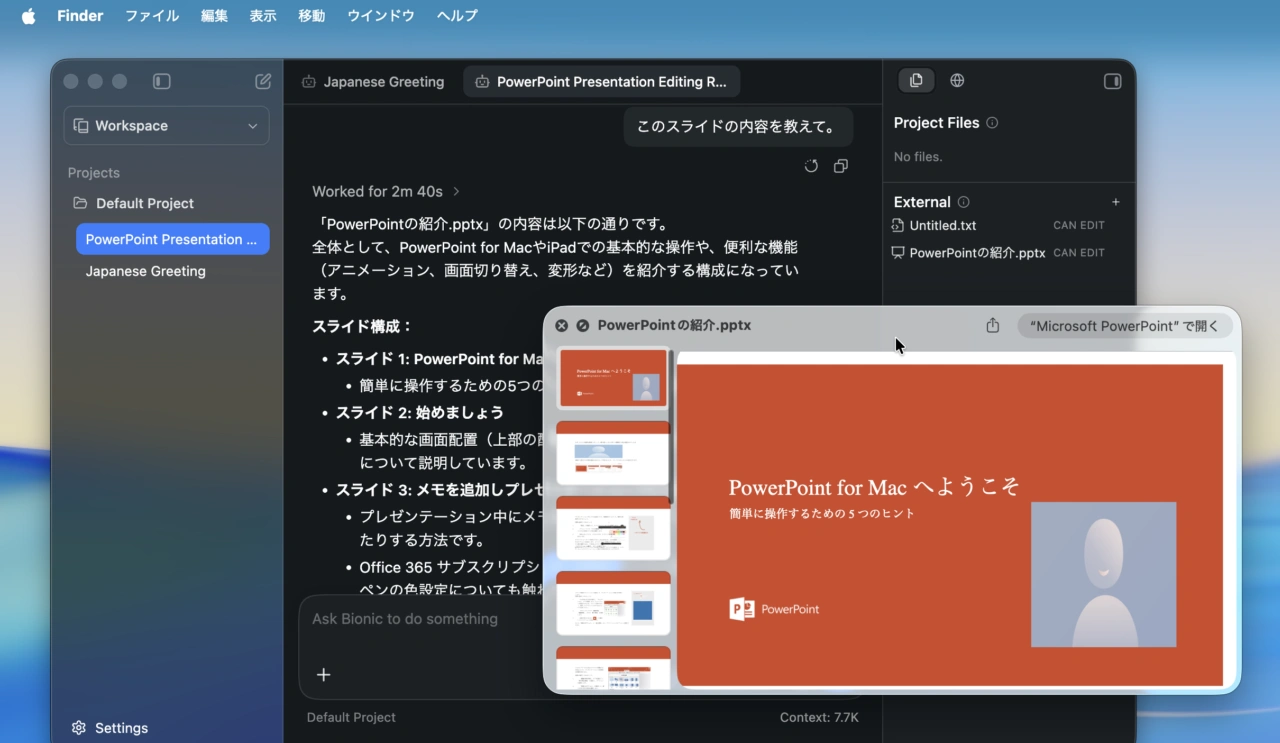Open the ウインドウ menu

(381, 16)
